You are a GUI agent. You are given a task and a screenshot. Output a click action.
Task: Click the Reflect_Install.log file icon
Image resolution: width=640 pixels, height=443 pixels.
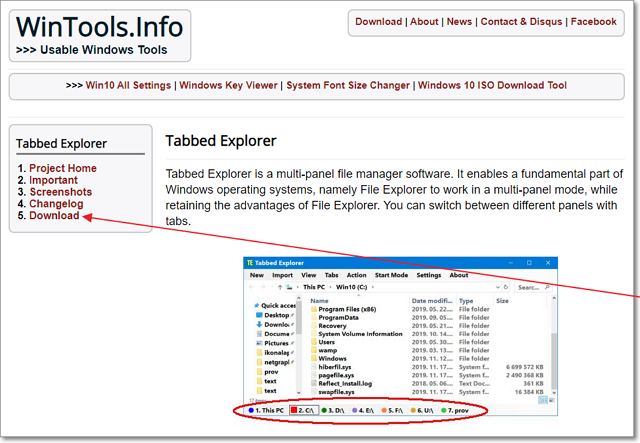[x=313, y=383]
